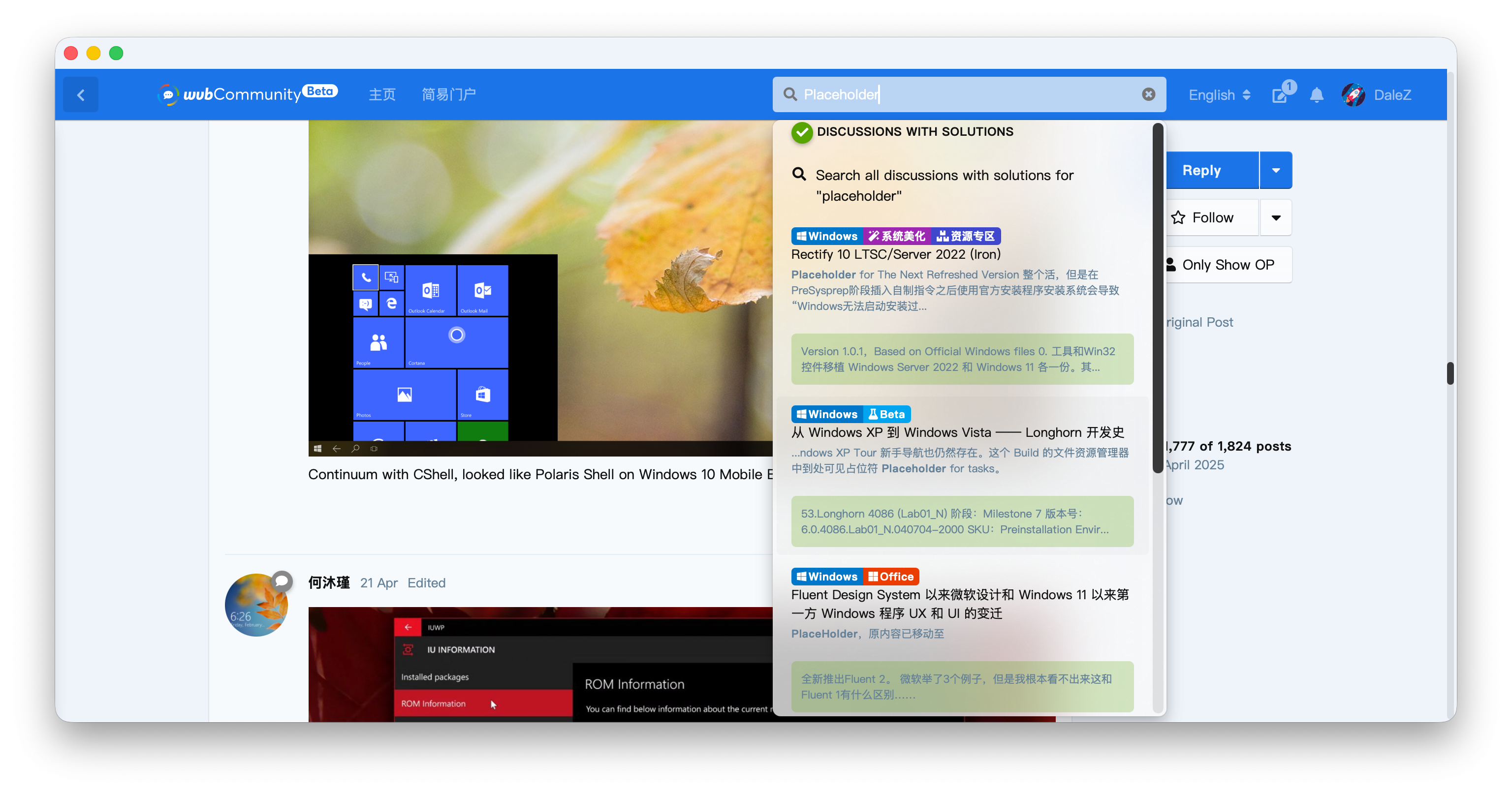Expand the Follow options dropdown arrow

point(1275,217)
